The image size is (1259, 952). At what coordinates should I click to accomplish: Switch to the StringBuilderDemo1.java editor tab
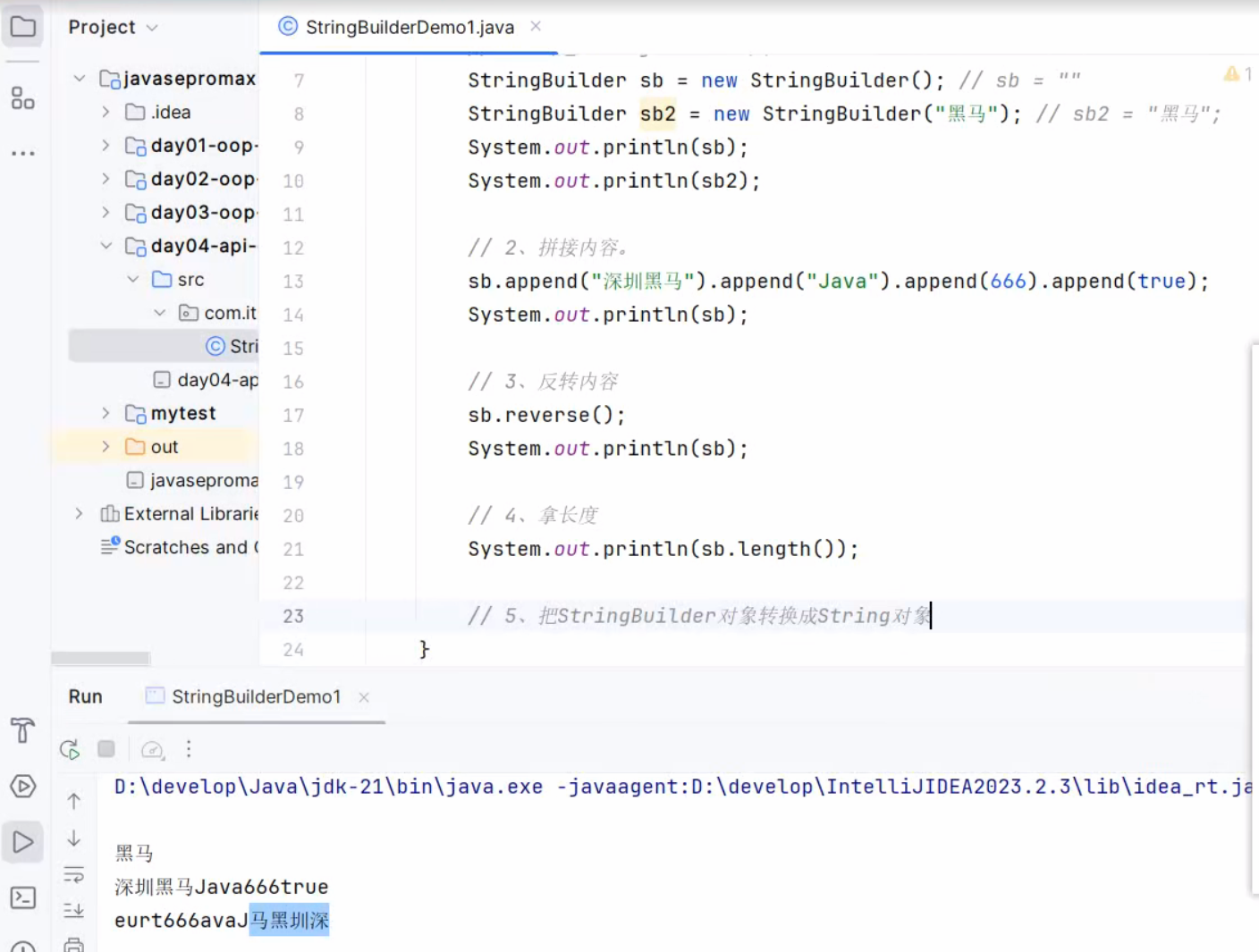point(407,27)
